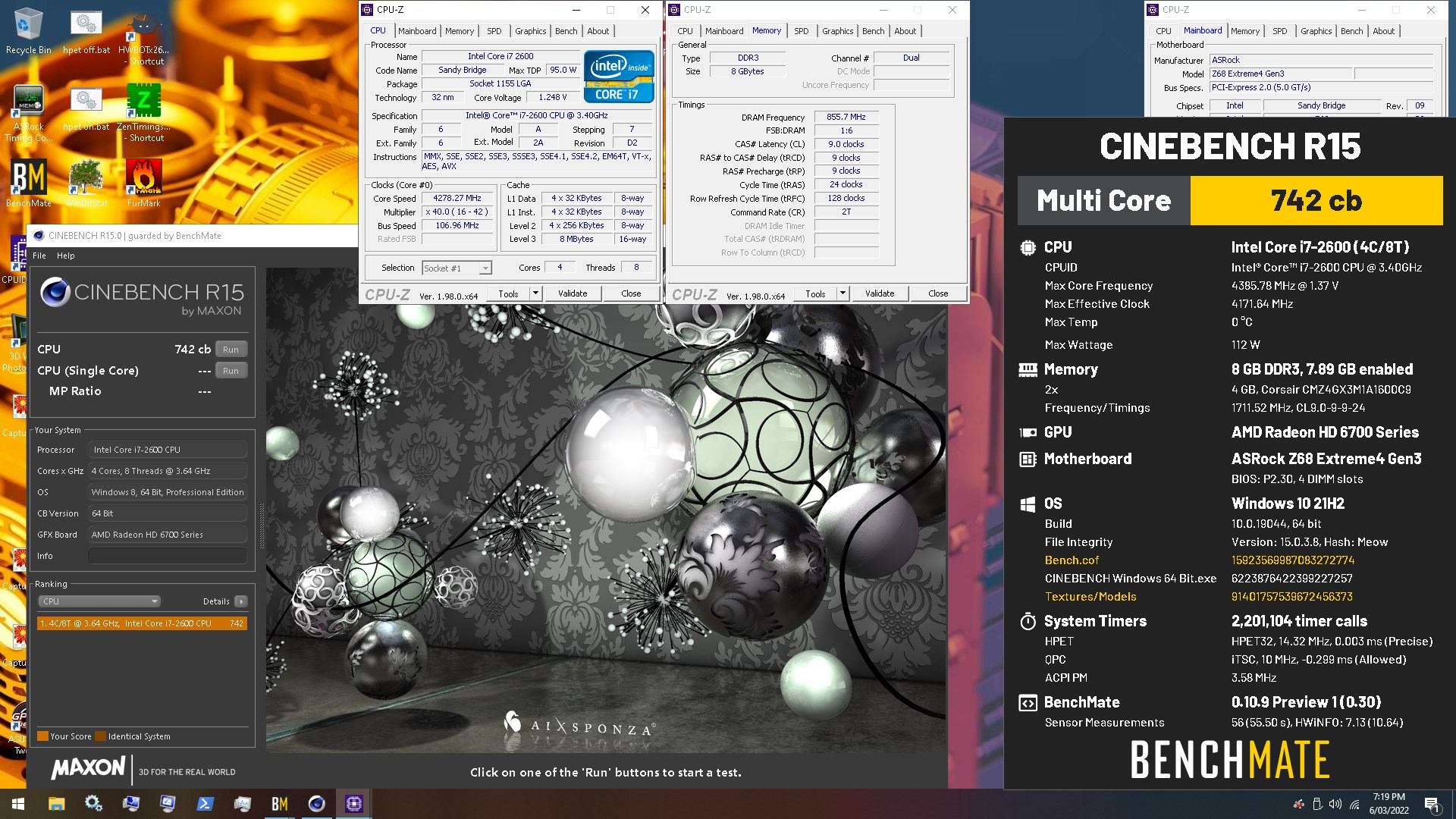Click the Cinebench R15 logo sphere
Image resolution: width=1456 pixels, height=819 pixels.
(55, 292)
